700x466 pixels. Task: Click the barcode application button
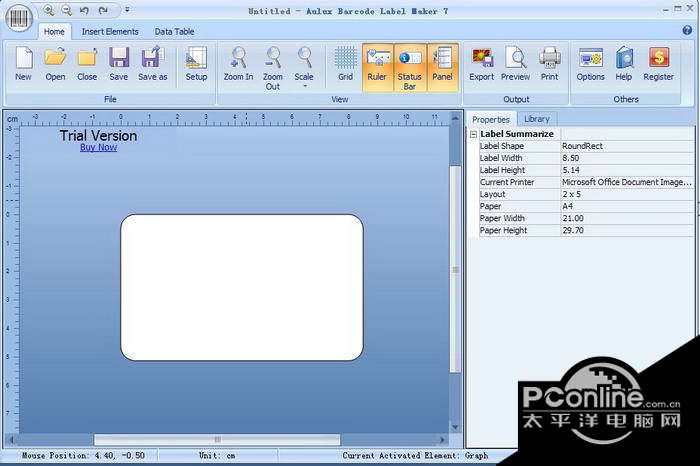click(x=19, y=19)
